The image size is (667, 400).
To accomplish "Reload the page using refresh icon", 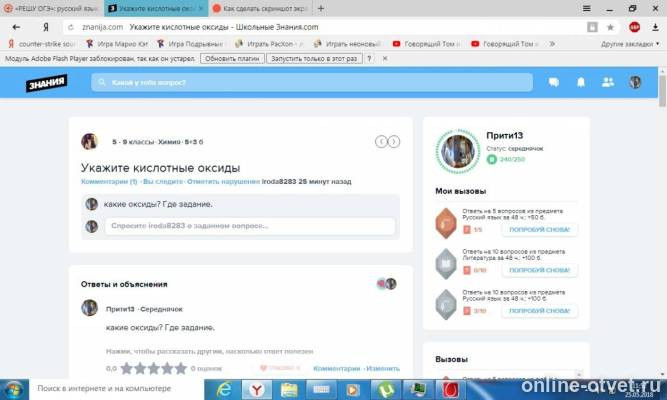I will tap(71, 27).
